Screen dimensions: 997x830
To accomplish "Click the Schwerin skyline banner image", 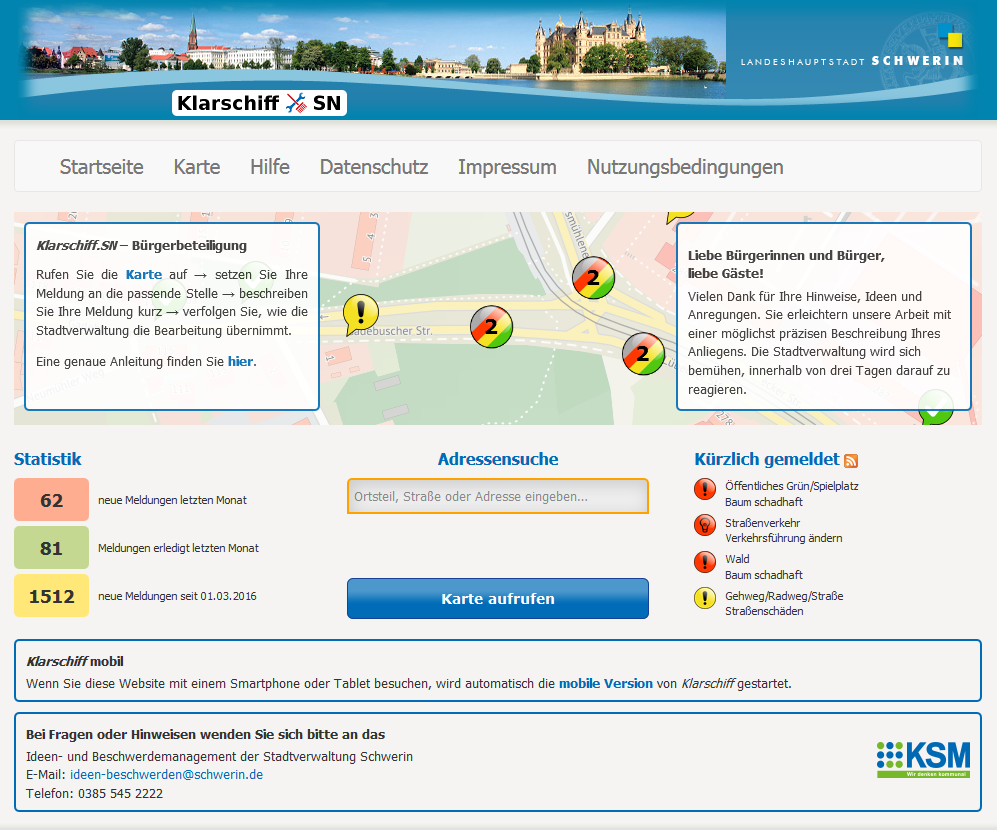I will click(374, 51).
